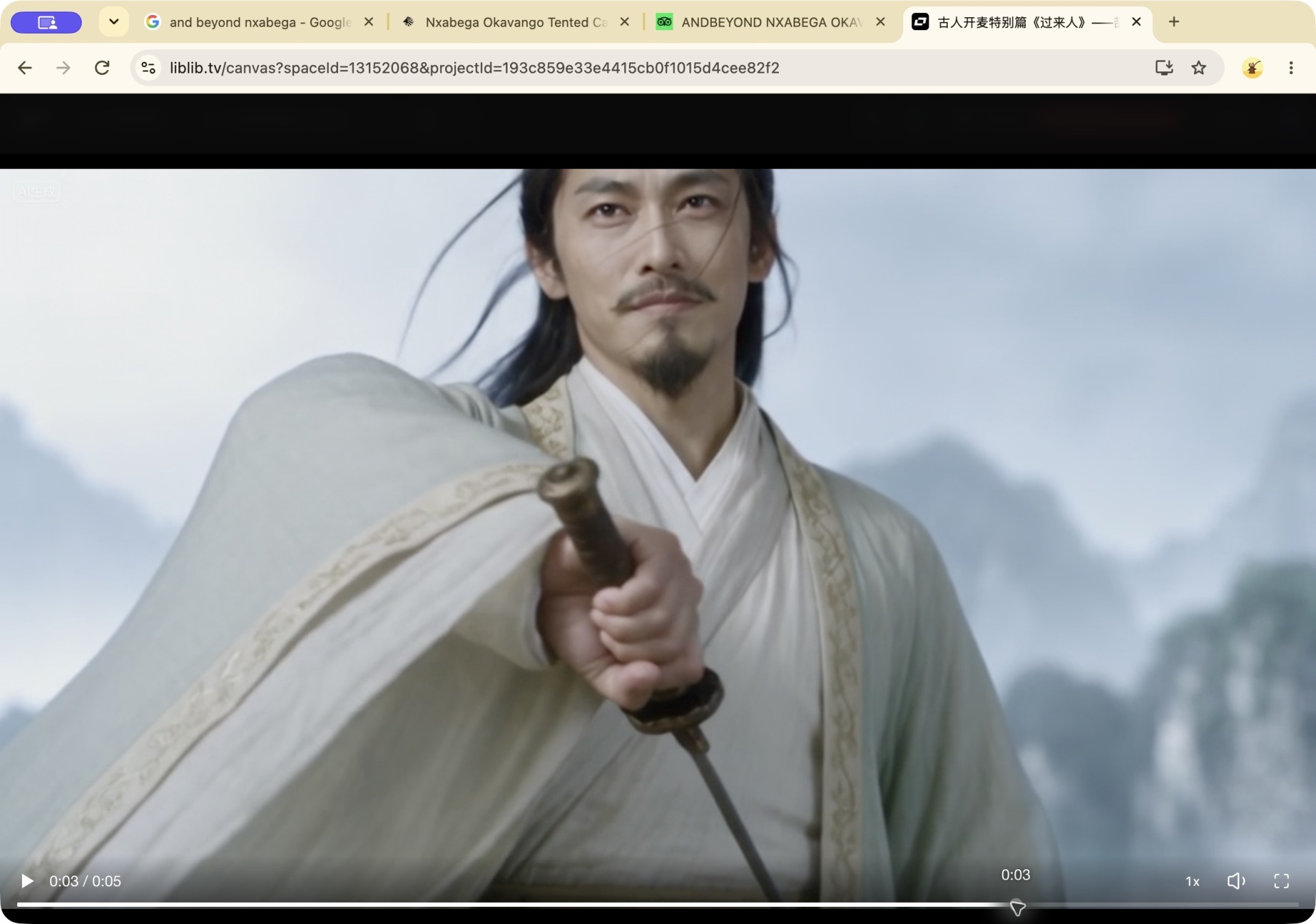1316x924 pixels.
Task: Close the 古人开麦特别篇 tab
Action: click(1136, 22)
